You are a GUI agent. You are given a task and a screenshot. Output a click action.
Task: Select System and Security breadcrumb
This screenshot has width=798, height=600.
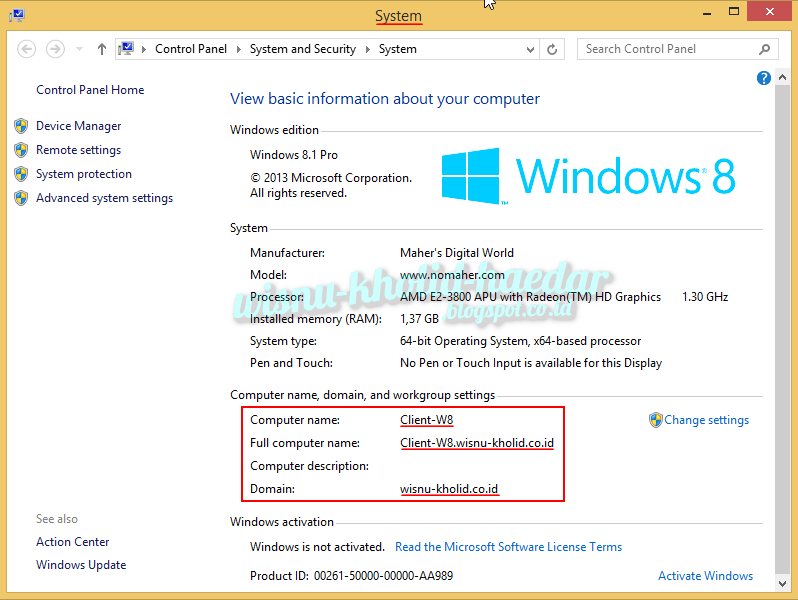[303, 49]
